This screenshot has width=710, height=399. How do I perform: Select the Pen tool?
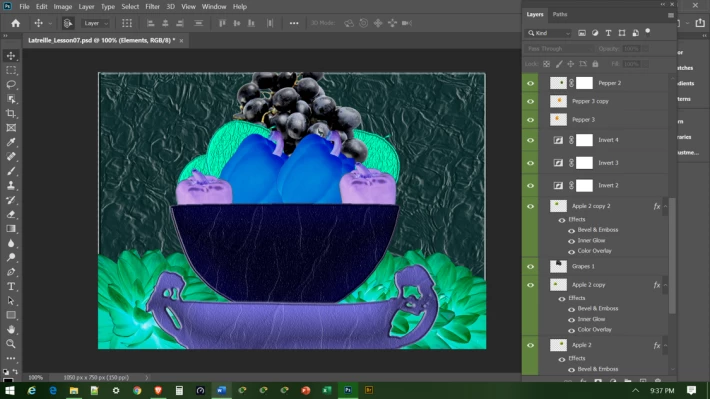(11, 272)
